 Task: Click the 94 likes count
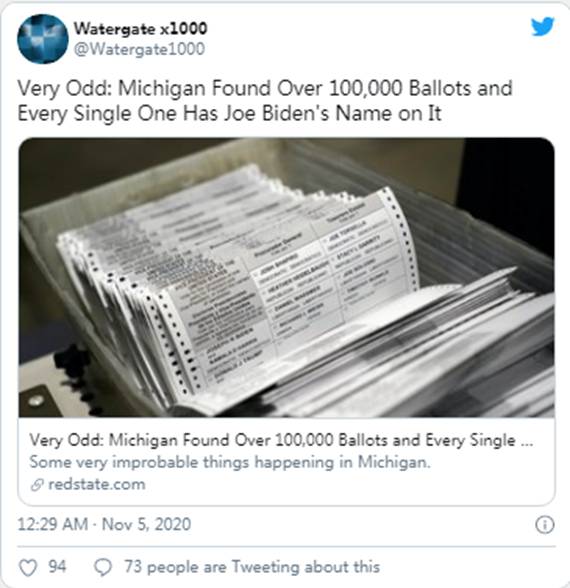57,567
